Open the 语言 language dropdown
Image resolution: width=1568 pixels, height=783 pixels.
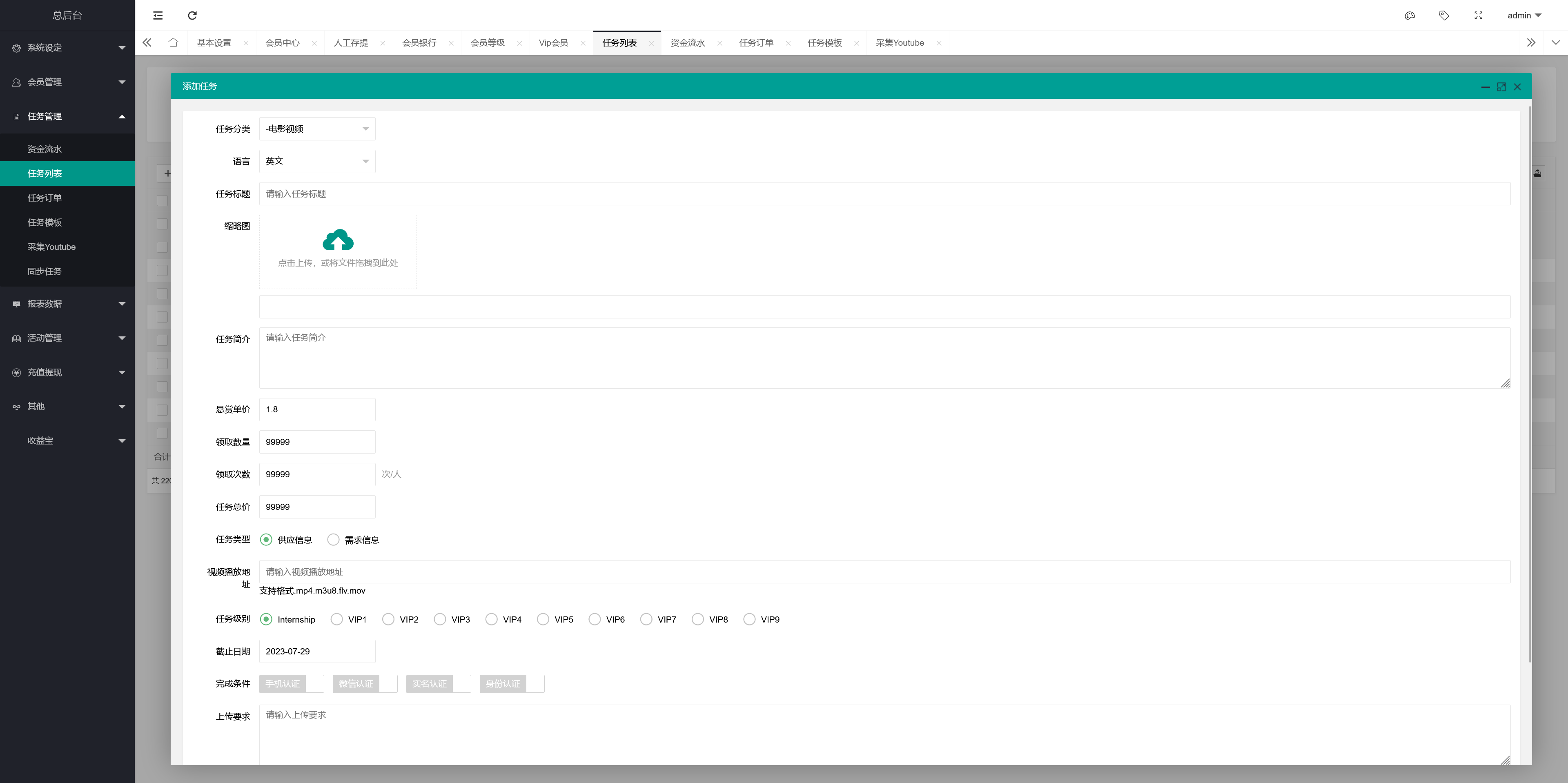tap(316, 161)
